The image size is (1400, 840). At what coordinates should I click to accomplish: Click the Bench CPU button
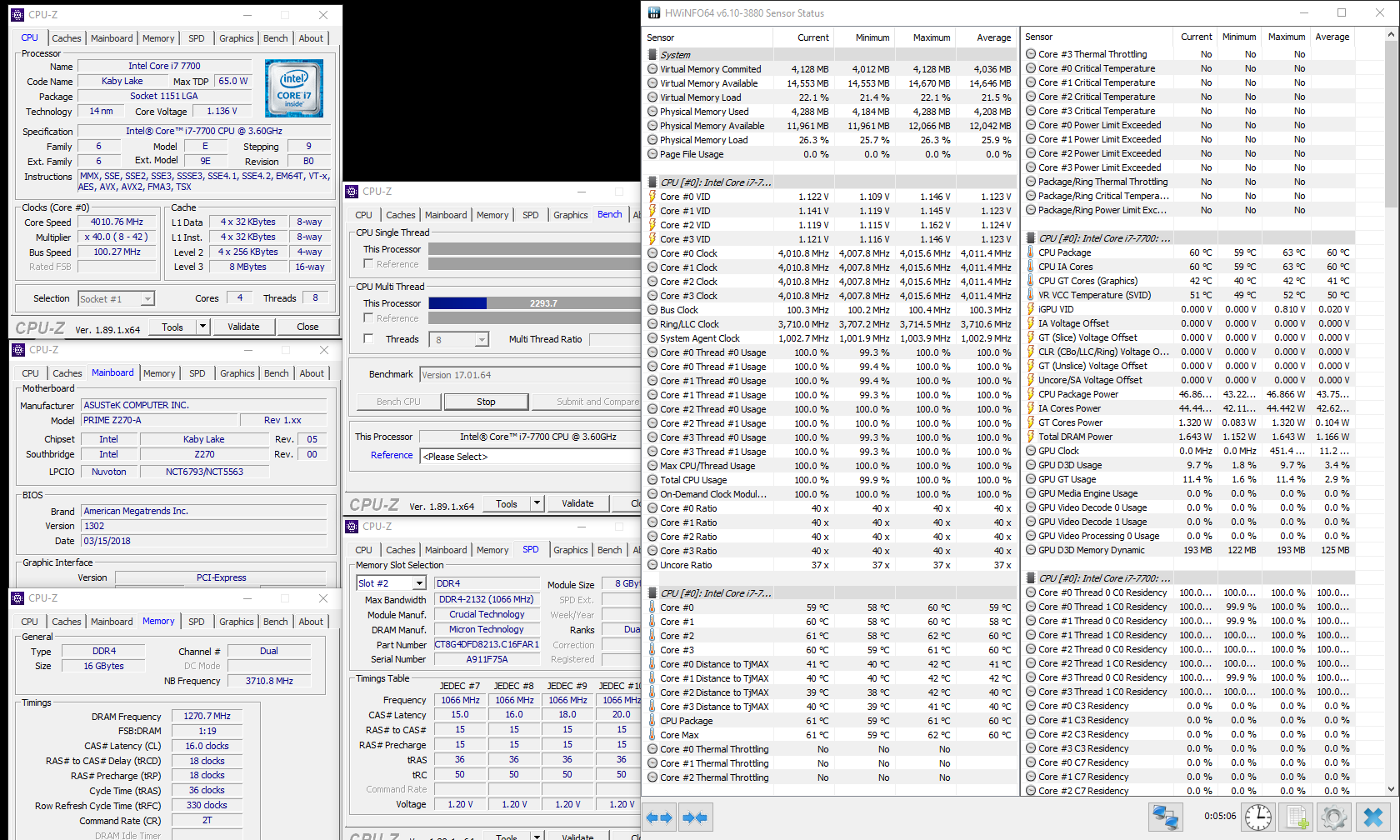click(398, 402)
